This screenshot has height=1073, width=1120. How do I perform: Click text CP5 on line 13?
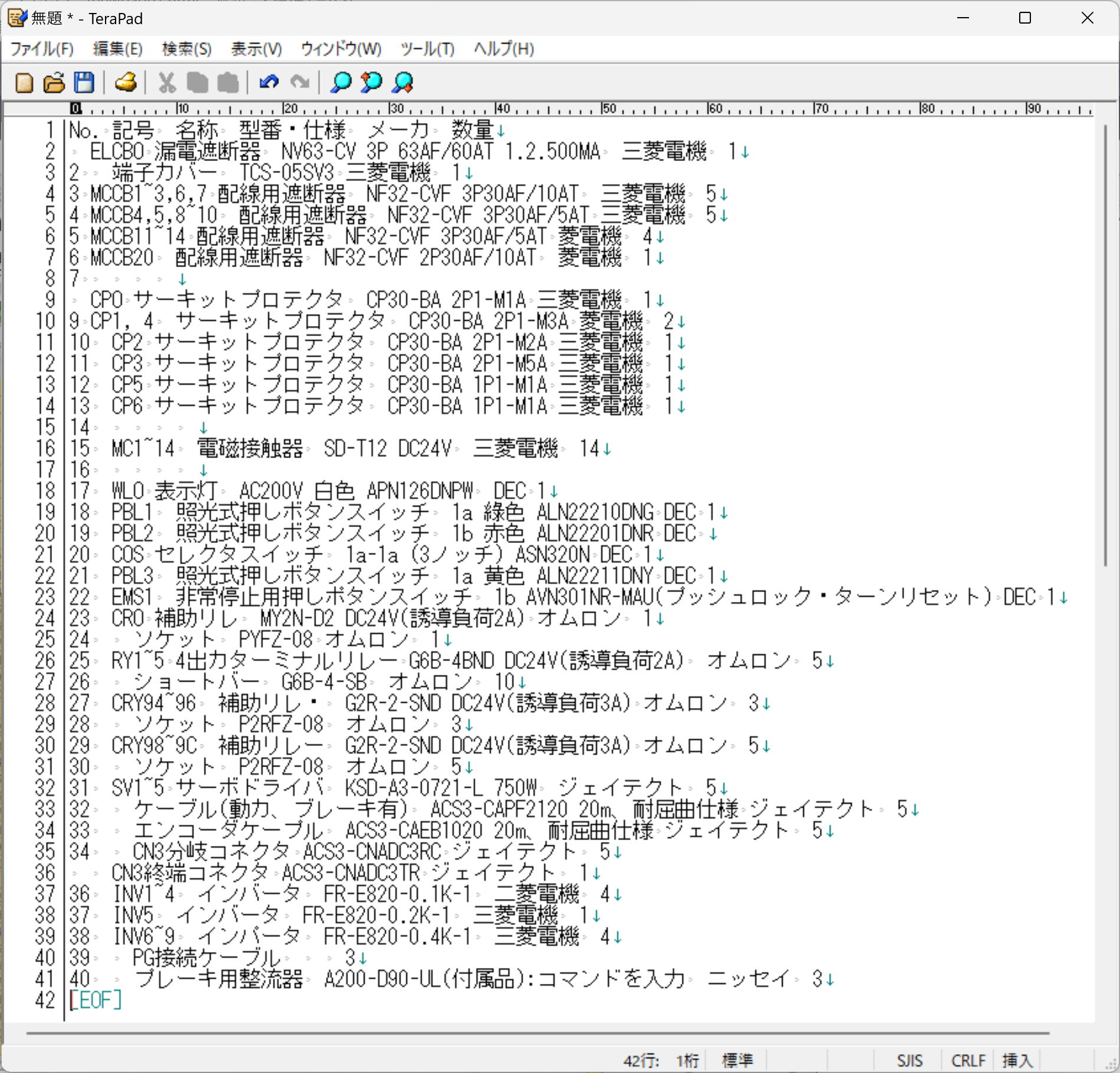point(127,384)
